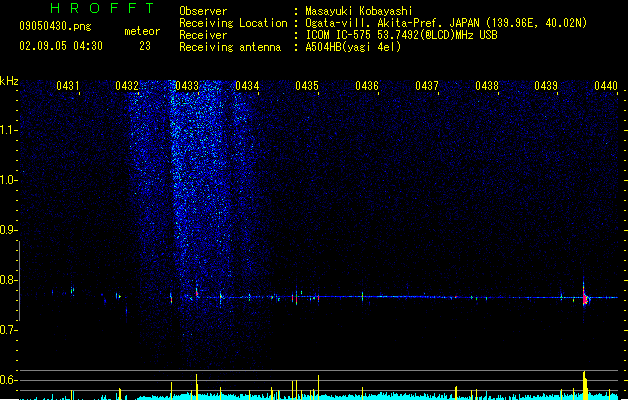Click the 0.7 kHz axis label
The width and height of the screenshot is (629, 400).
click(8, 330)
